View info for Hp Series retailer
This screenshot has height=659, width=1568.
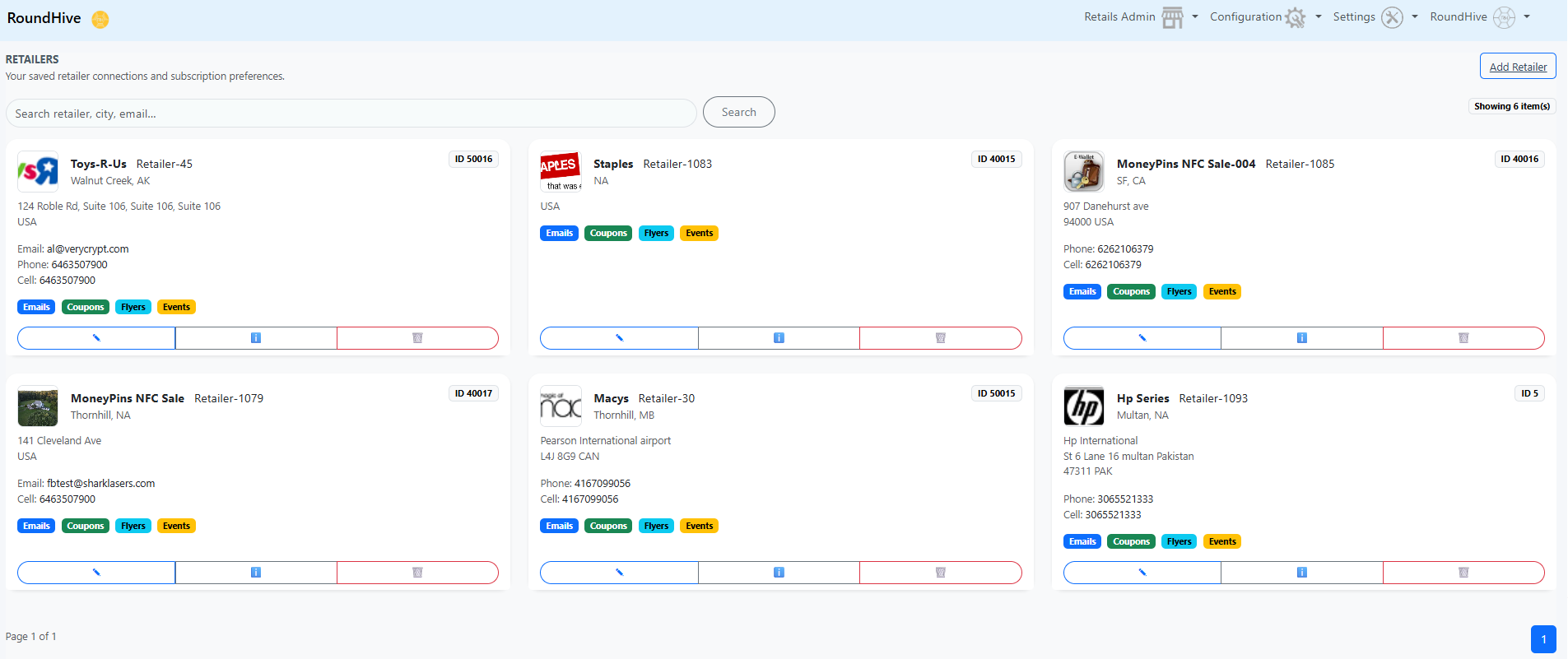pos(1301,573)
